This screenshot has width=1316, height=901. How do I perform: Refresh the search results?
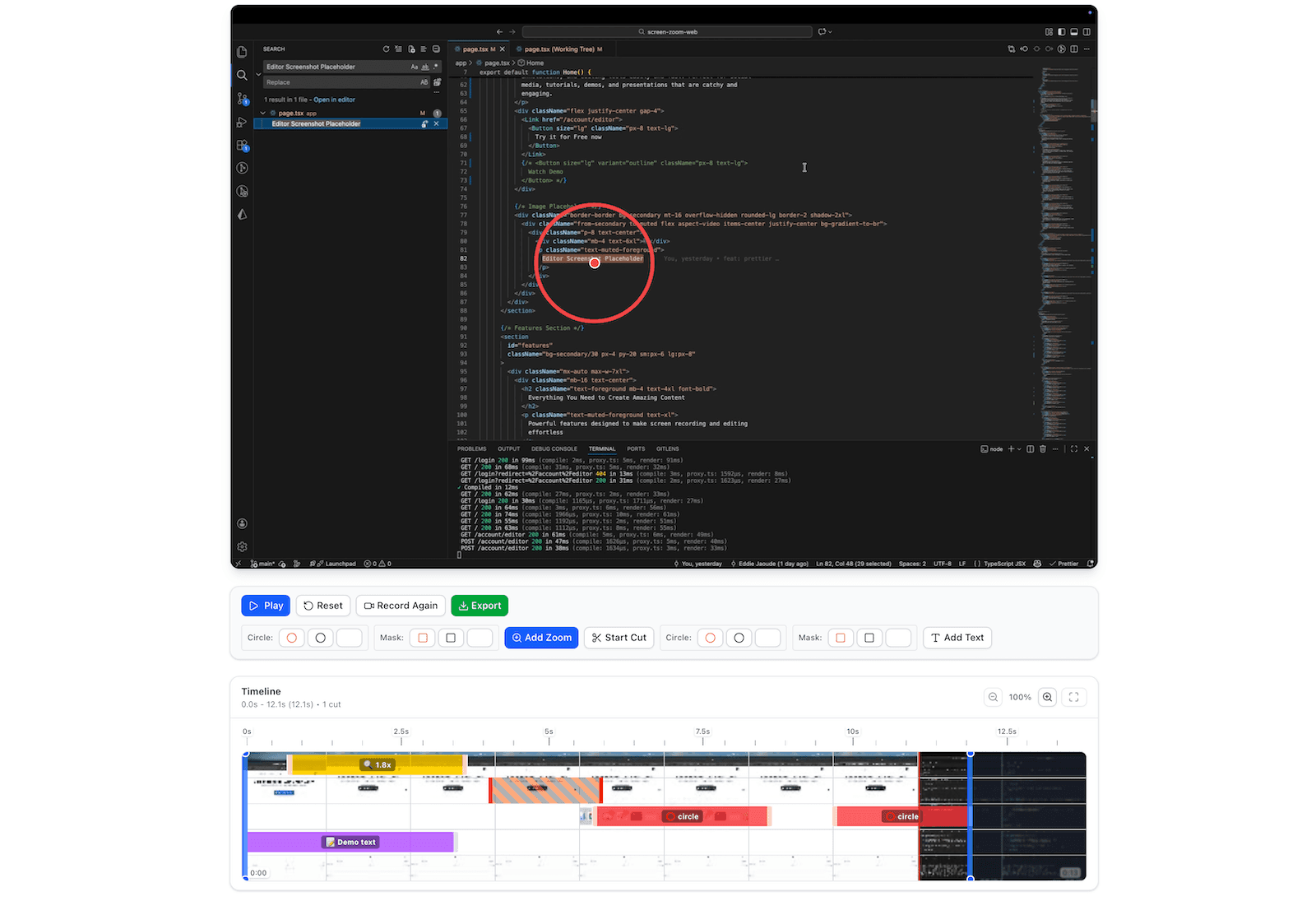tap(387, 49)
